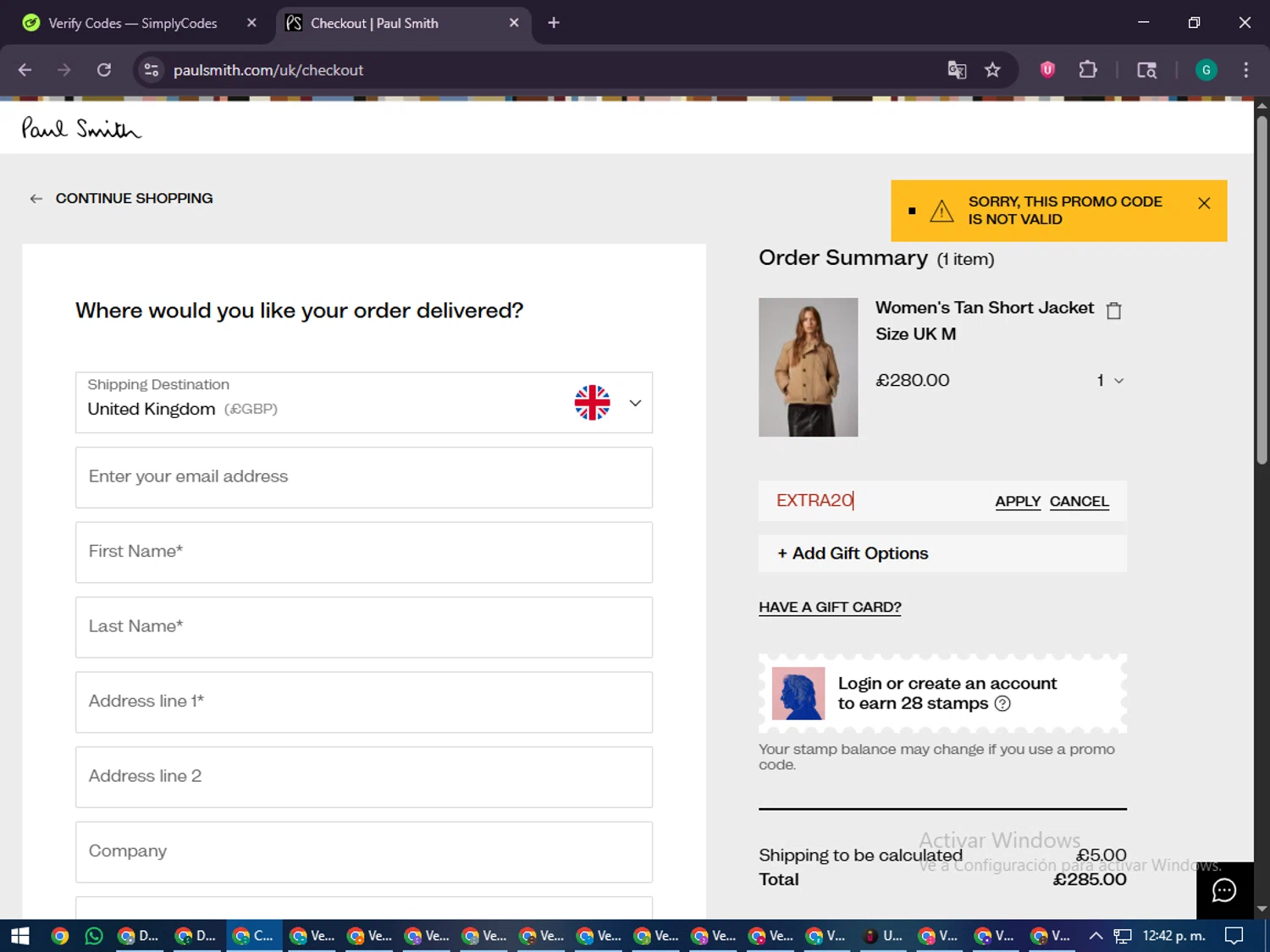Open the quantity dropdown for the jacket

[1110, 381]
